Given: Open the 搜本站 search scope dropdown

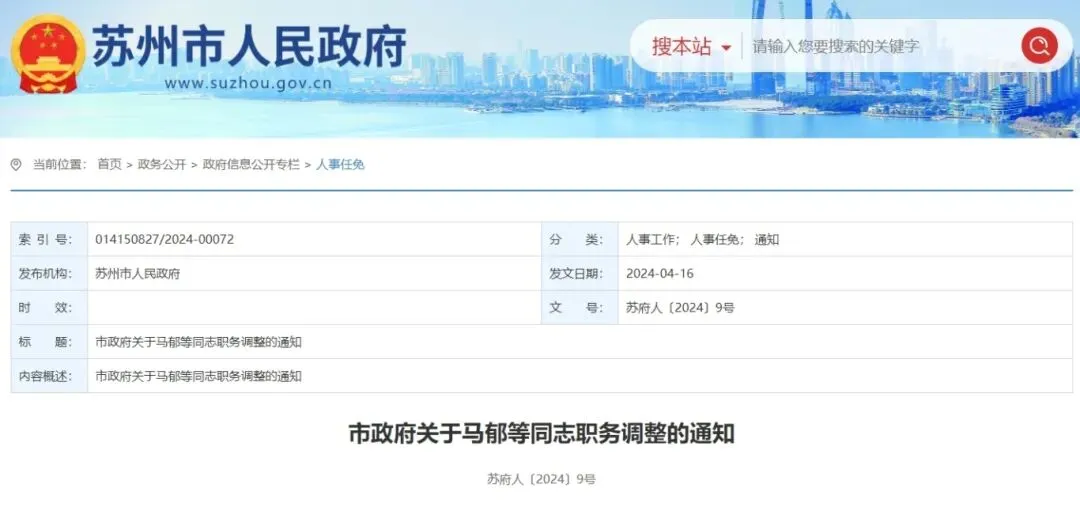Looking at the screenshot, I should pyautogui.click(x=692, y=47).
